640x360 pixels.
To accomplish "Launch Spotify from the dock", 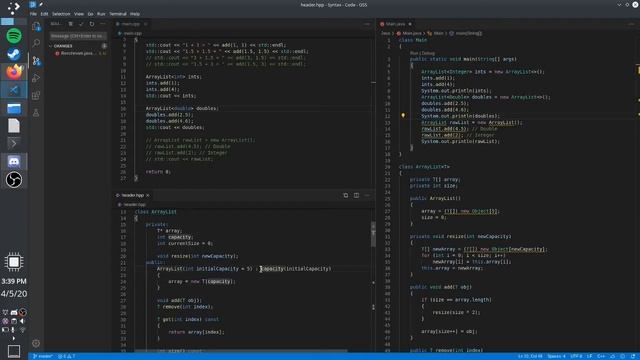I will (x=14, y=36).
